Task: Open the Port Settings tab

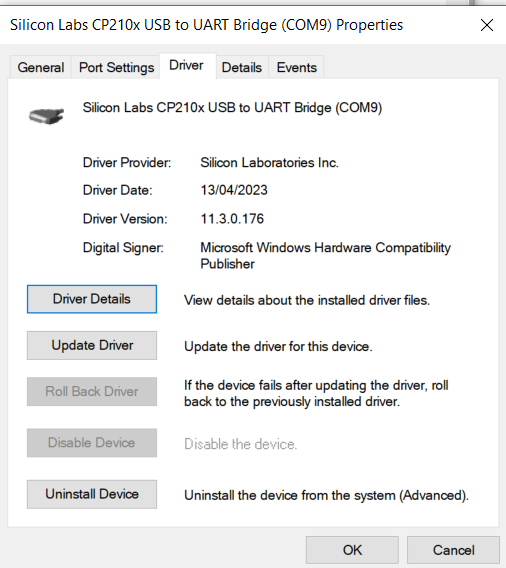Action: (116, 67)
